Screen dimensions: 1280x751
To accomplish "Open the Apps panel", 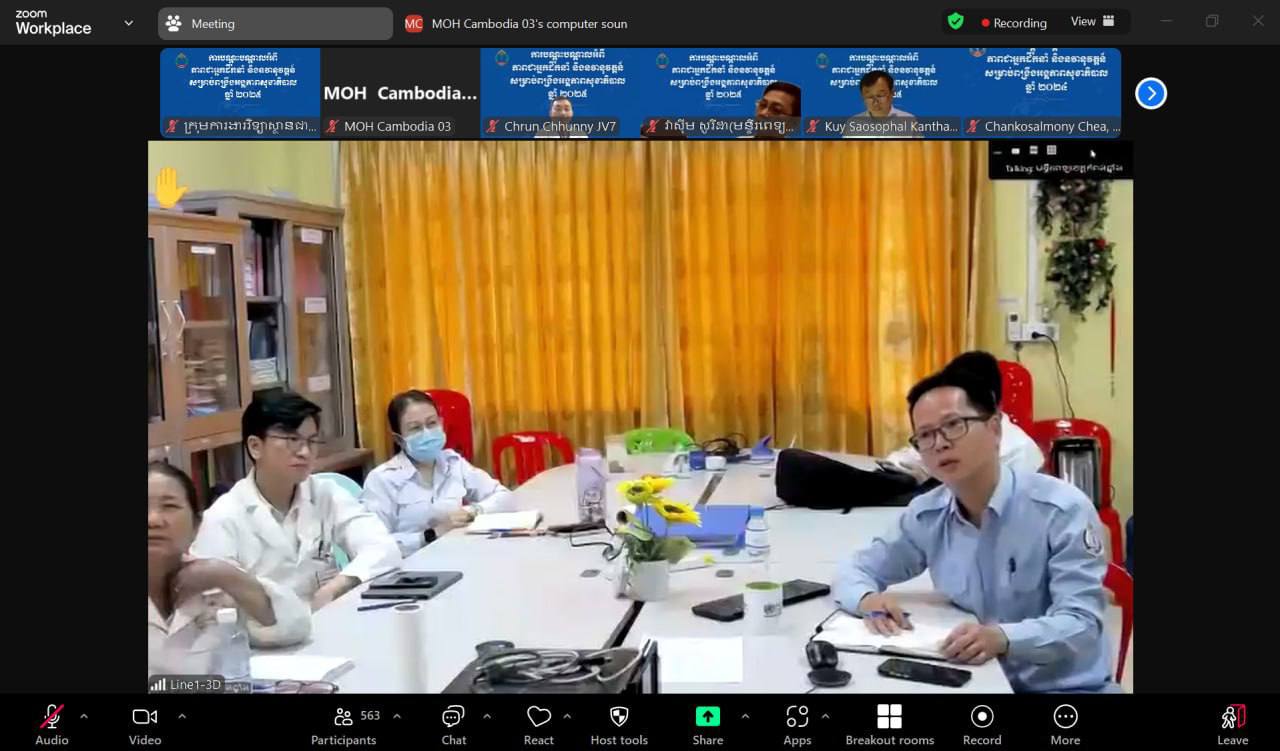I will tap(797, 724).
